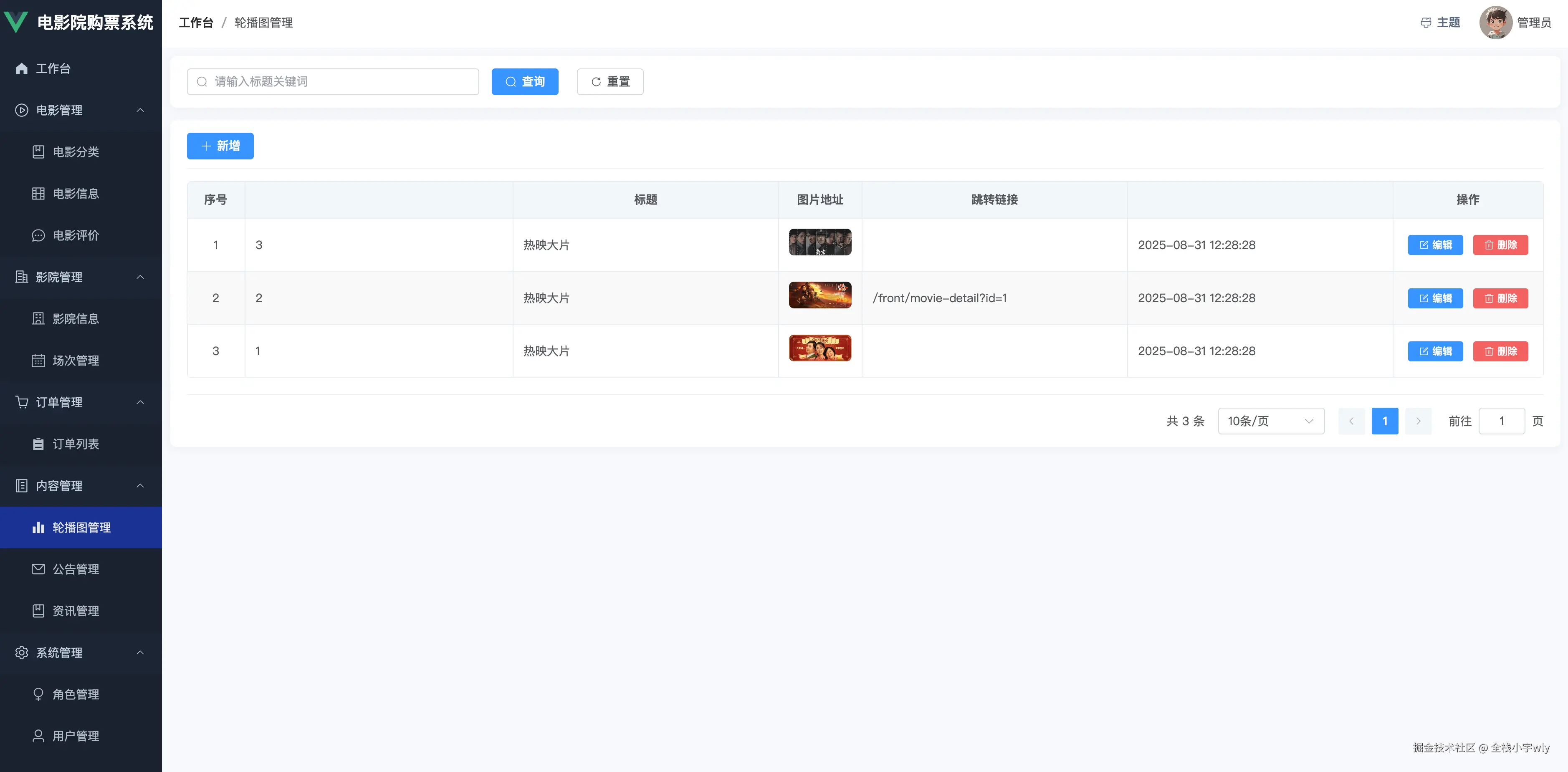Viewport: 1568px width, 772px height.
Task: Click the 新增 button to add banner
Action: [220, 146]
